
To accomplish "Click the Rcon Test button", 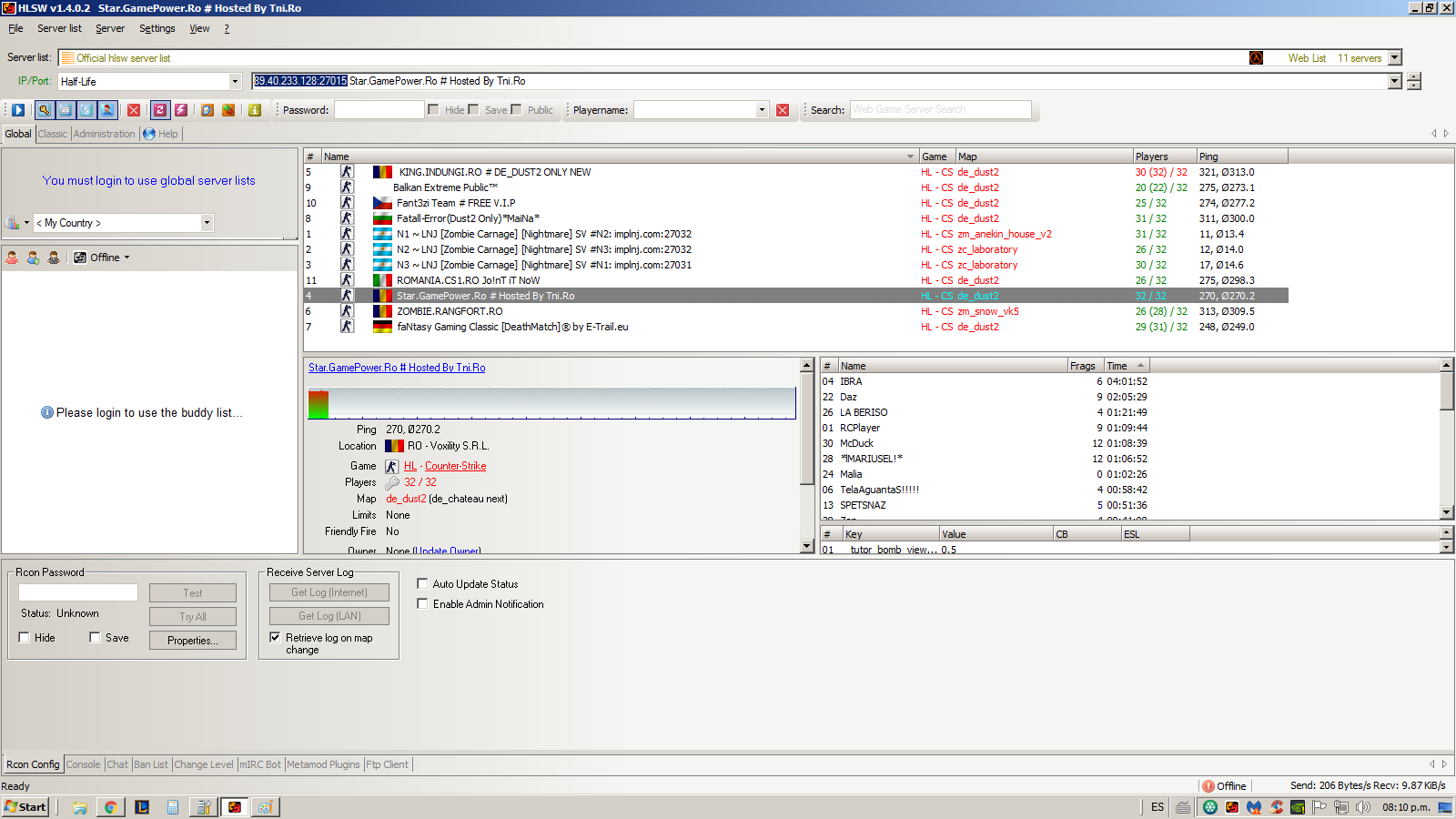I will coord(193,592).
